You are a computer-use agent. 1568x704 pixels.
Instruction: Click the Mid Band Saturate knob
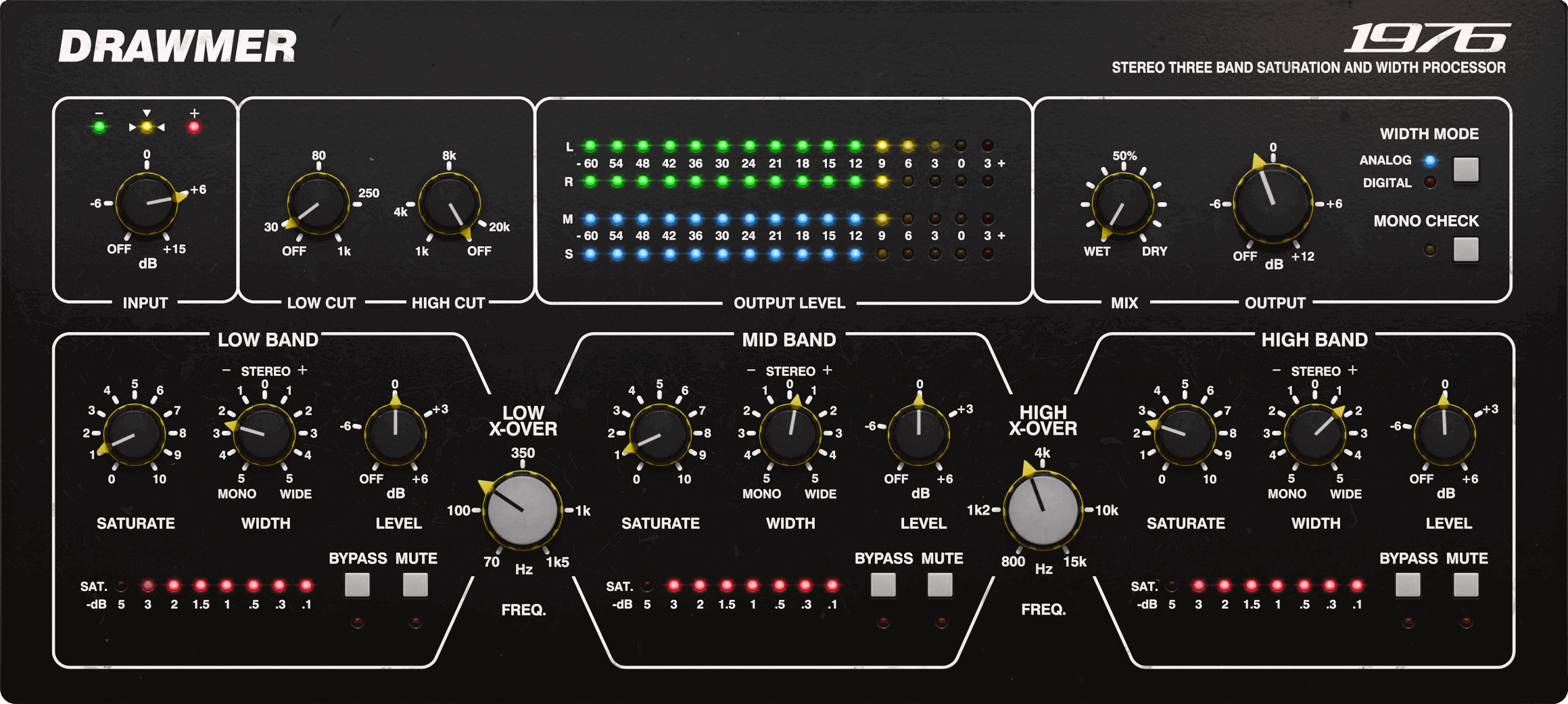660,434
